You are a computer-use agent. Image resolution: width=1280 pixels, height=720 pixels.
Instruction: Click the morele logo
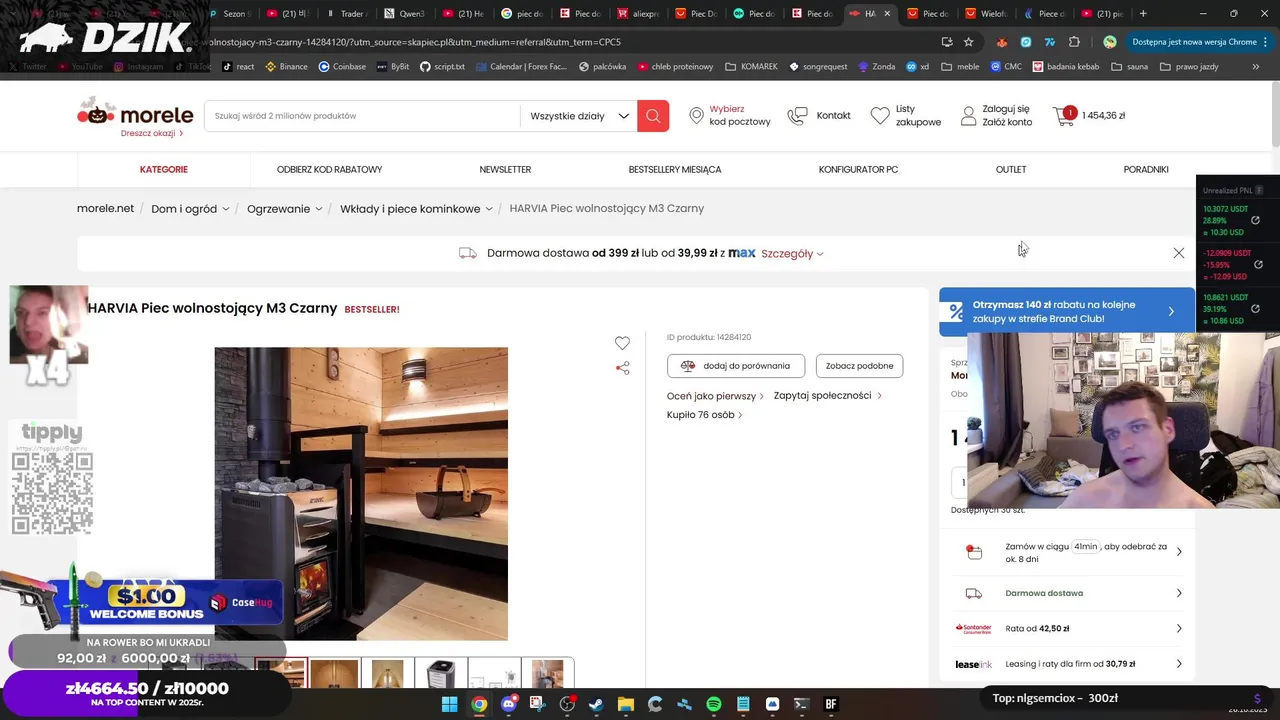(x=135, y=113)
